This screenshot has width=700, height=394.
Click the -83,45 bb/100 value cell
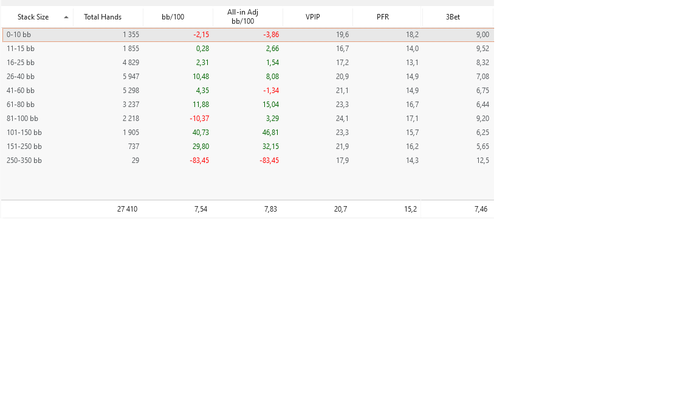click(x=199, y=160)
